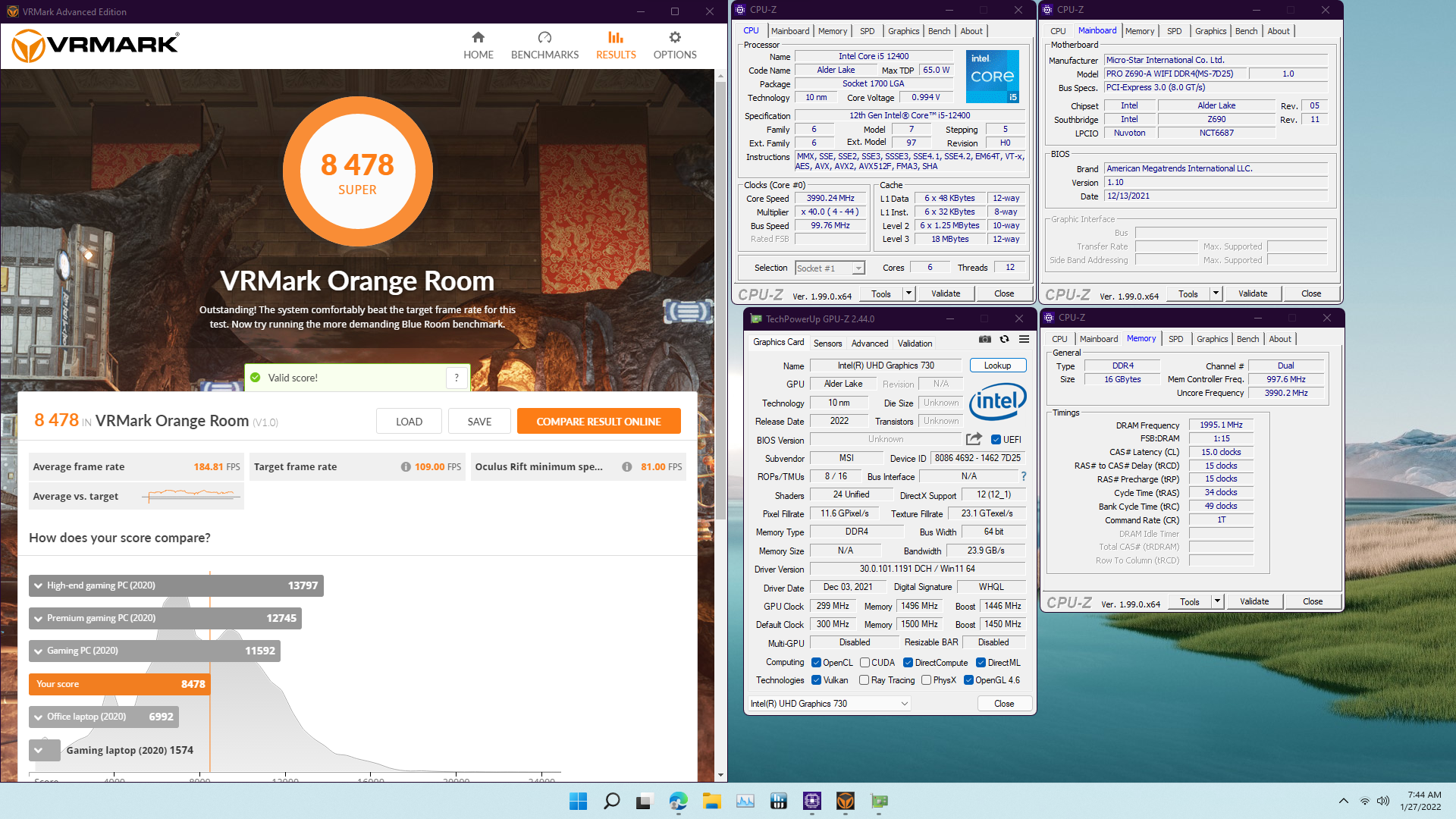
Task: Refresh GPU-Z sensor data
Action: pos(1004,340)
